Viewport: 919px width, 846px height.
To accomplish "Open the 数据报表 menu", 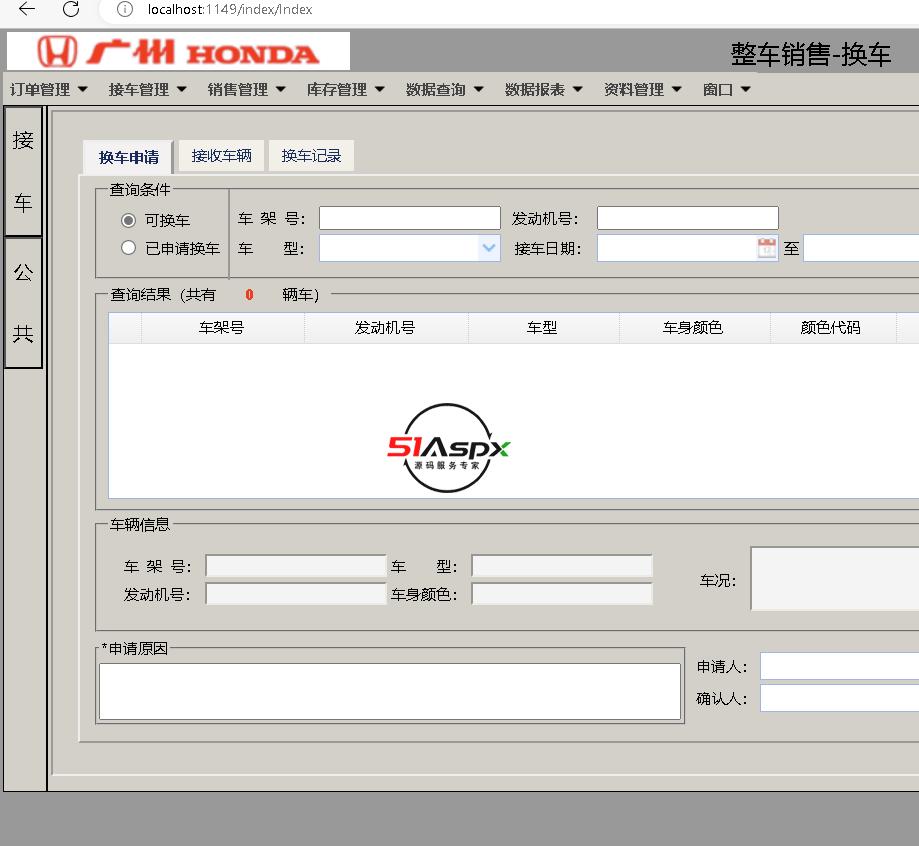I will [544, 89].
